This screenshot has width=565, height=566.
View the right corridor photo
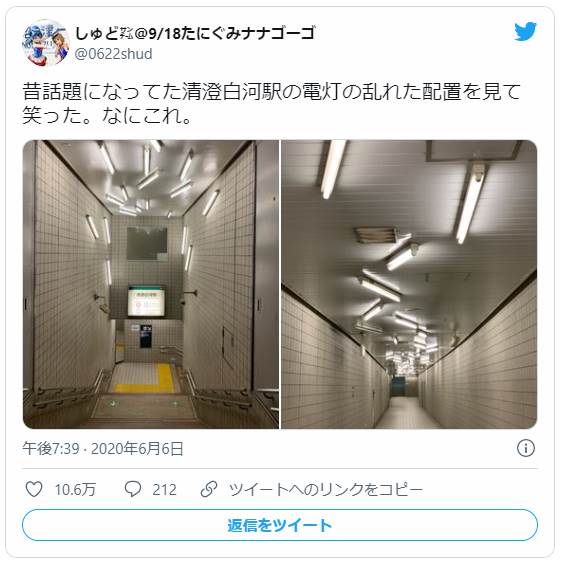(409, 284)
